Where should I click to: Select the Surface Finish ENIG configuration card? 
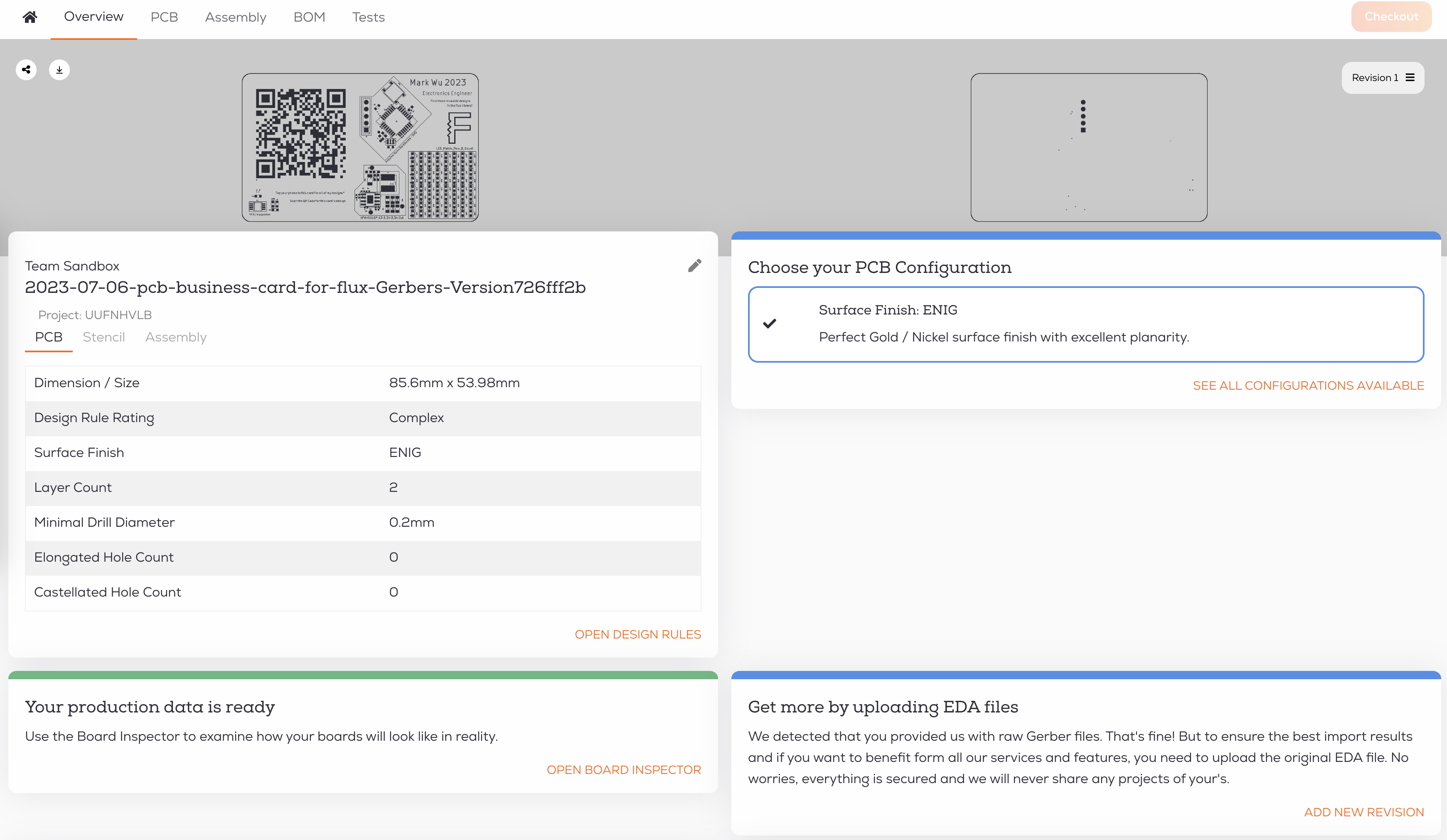coord(1085,324)
